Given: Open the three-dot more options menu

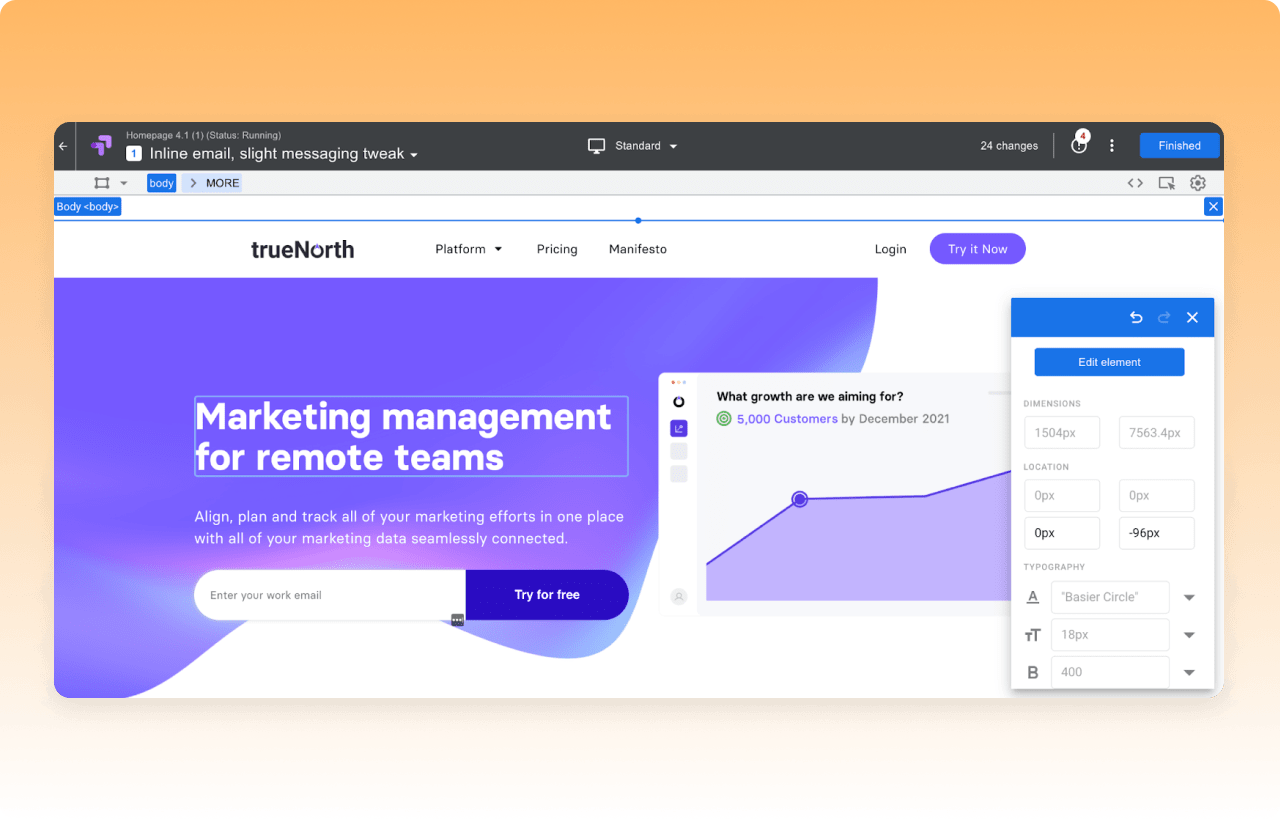Looking at the screenshot, I should pyautogui.click(x=1112, y=146).
